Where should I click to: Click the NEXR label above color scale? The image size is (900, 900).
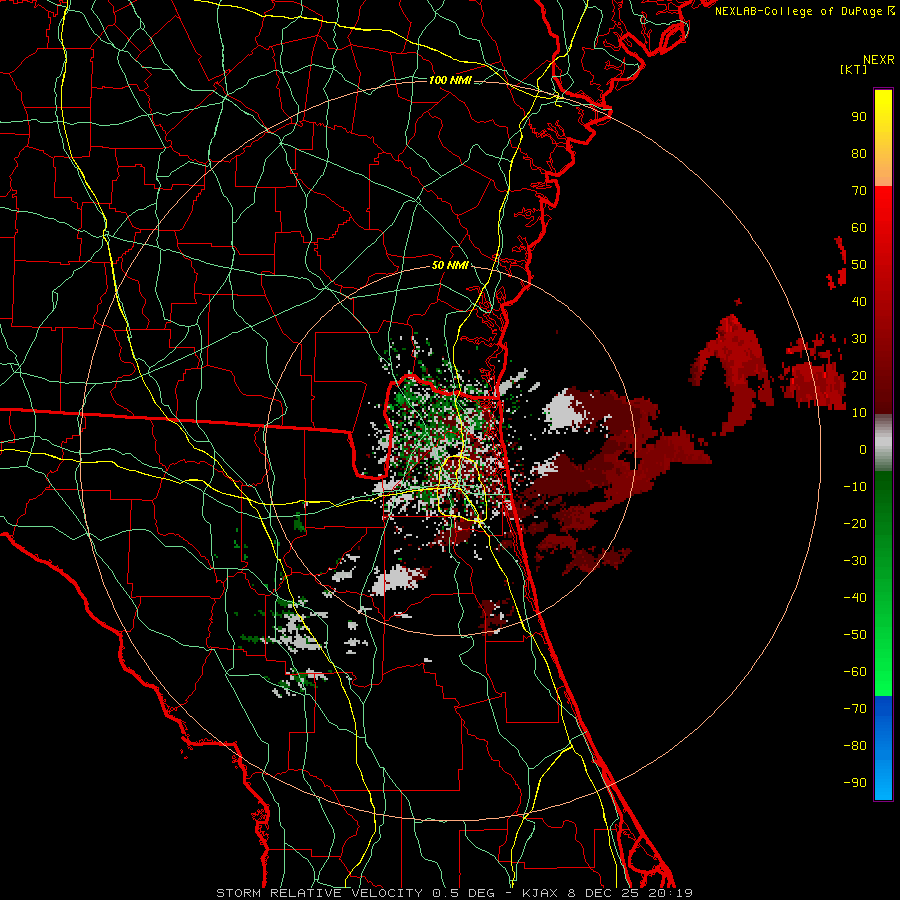click(x=879, y=60)
